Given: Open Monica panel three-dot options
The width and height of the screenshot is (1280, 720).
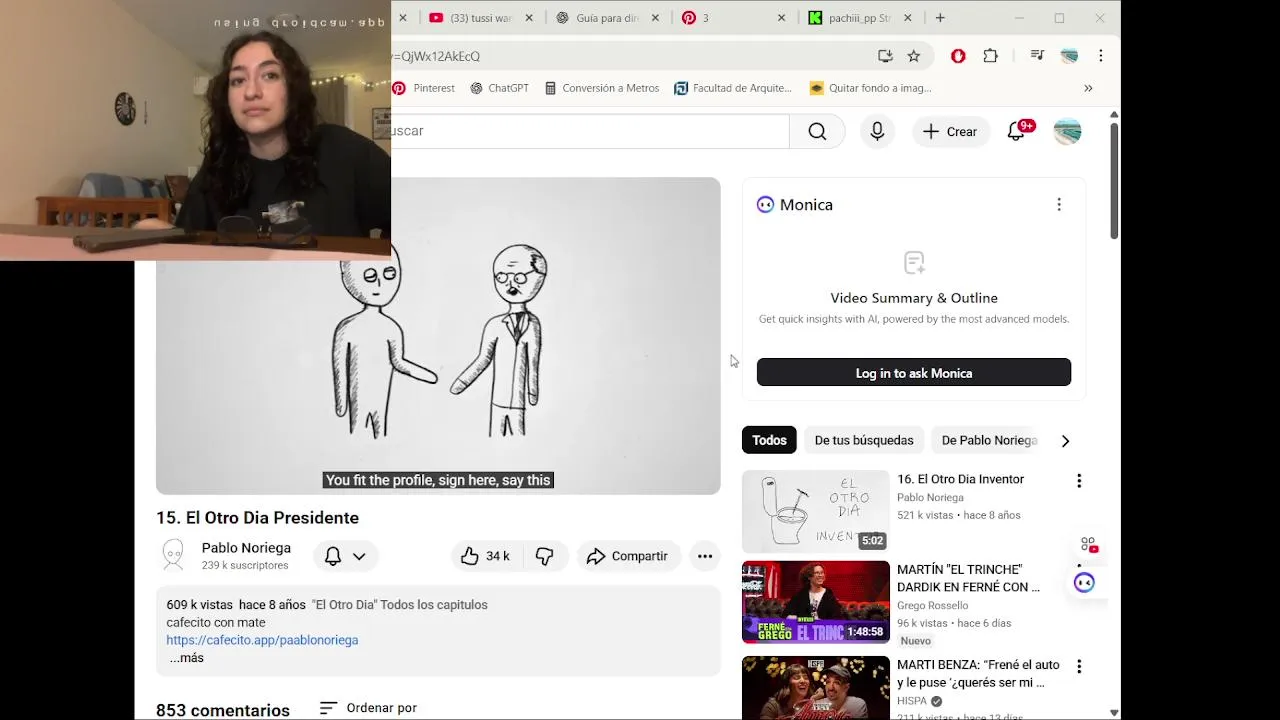Looking at the screenshot, I should 1059,204.
